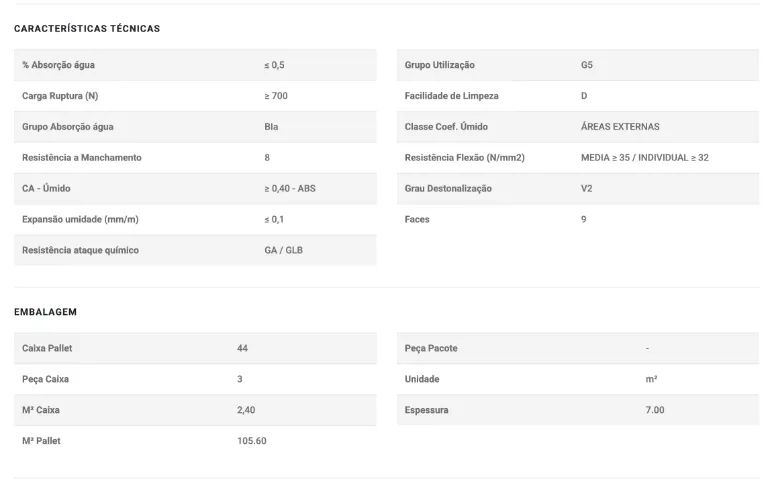The width and height of the screenshot is (780, 480).
Task: Select the Faces row label
Action: (417, 219)
